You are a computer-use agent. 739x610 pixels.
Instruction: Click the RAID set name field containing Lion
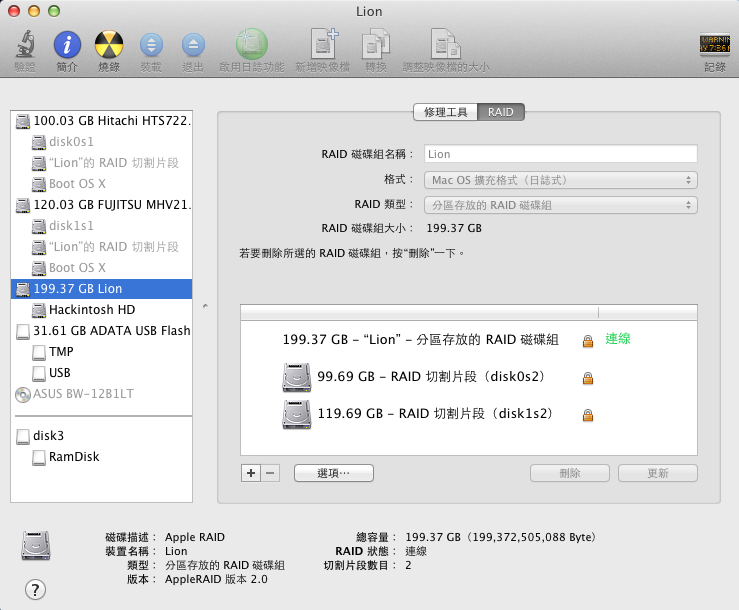point(560,154)
